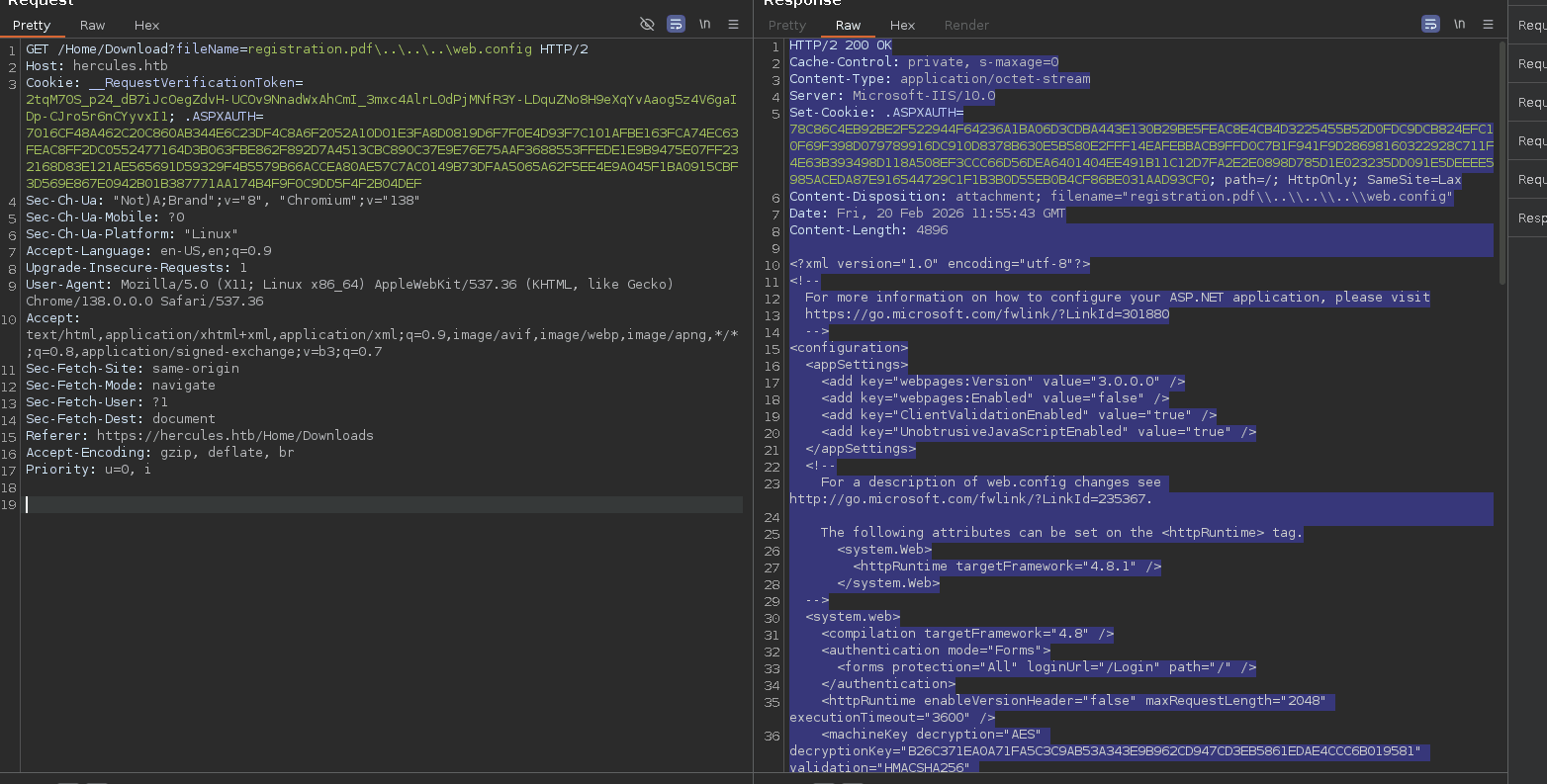This screenshot has width=1547, height=784.
Task: Switch Request pane to Pretty tab
Action: click(x=32, y=25)
